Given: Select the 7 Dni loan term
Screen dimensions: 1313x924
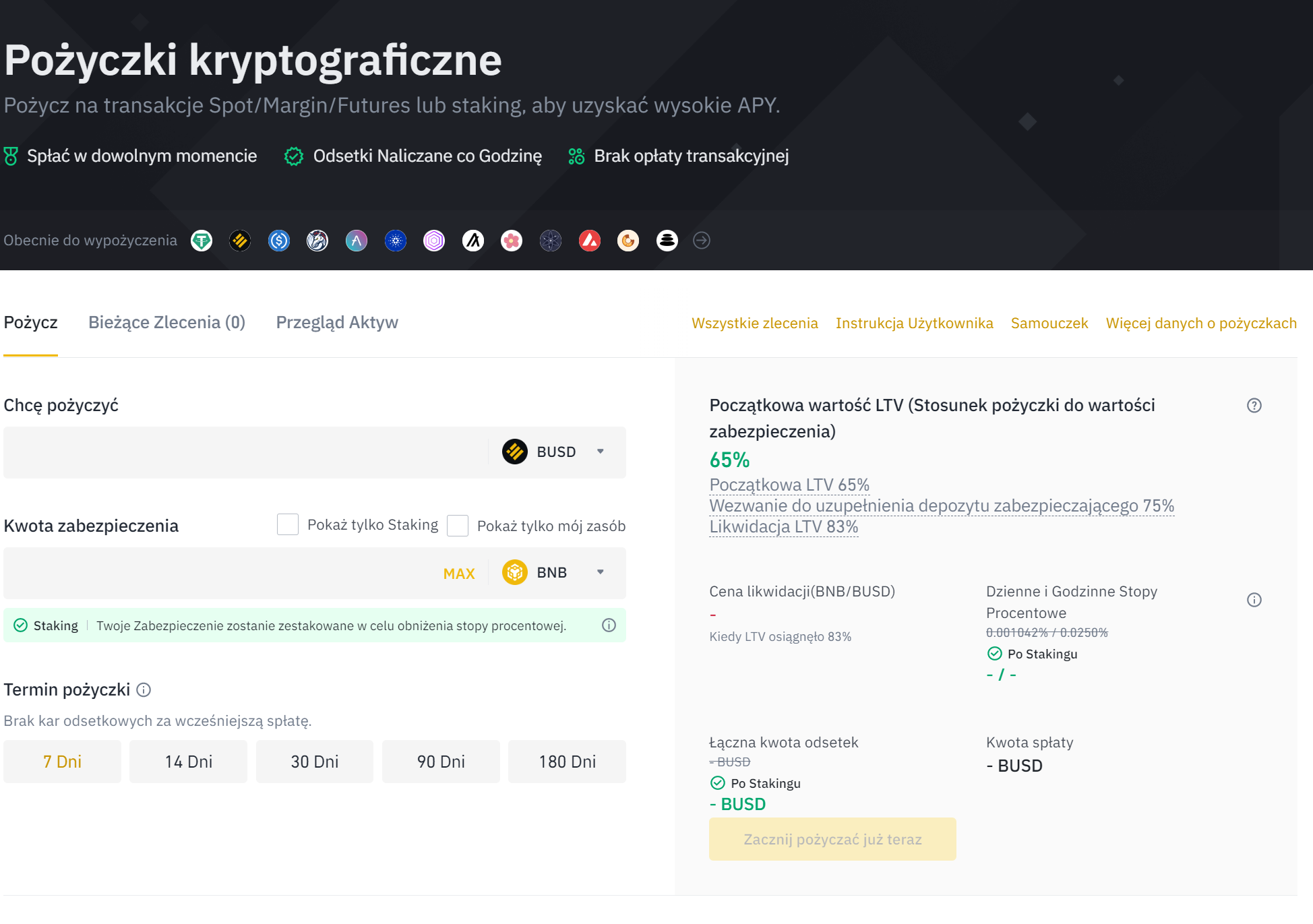Looking at the screenshot, I should 62,762.
